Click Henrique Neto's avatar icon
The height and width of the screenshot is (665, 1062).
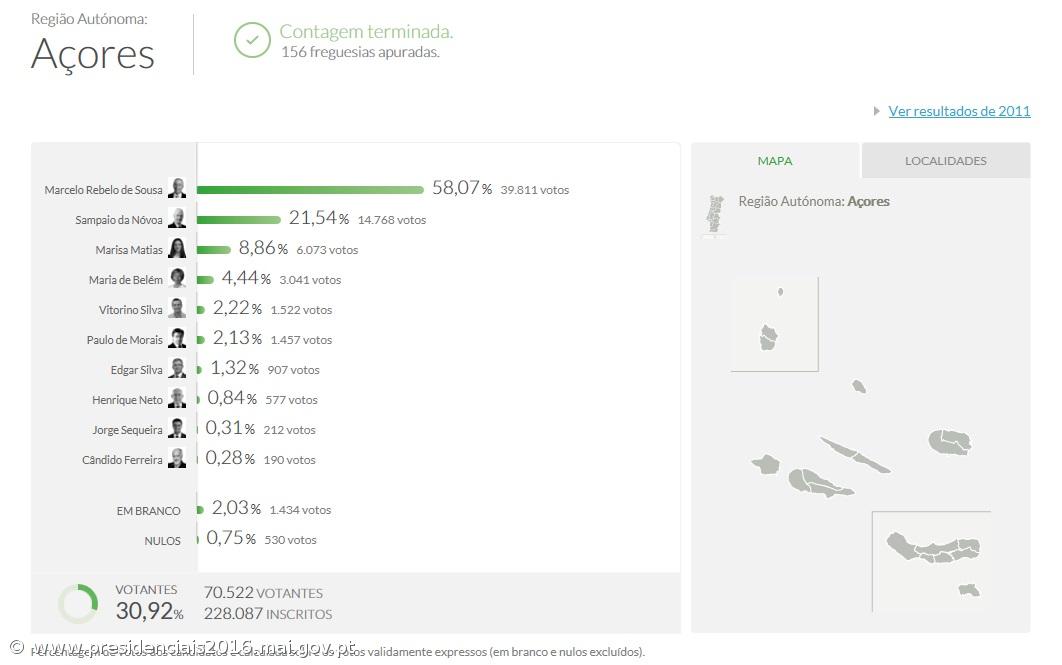177,398
